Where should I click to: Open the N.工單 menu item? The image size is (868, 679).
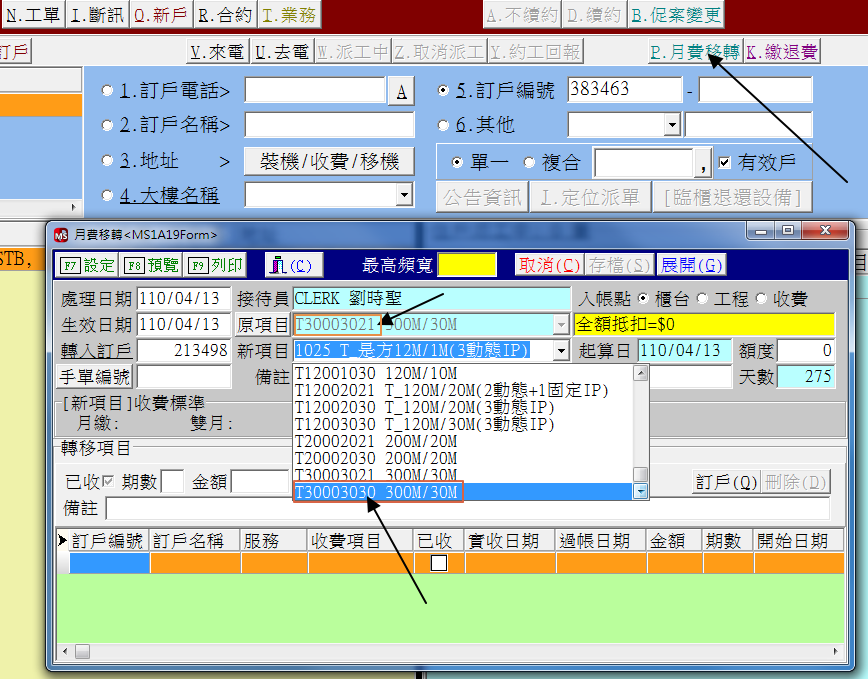click(33, 15)
